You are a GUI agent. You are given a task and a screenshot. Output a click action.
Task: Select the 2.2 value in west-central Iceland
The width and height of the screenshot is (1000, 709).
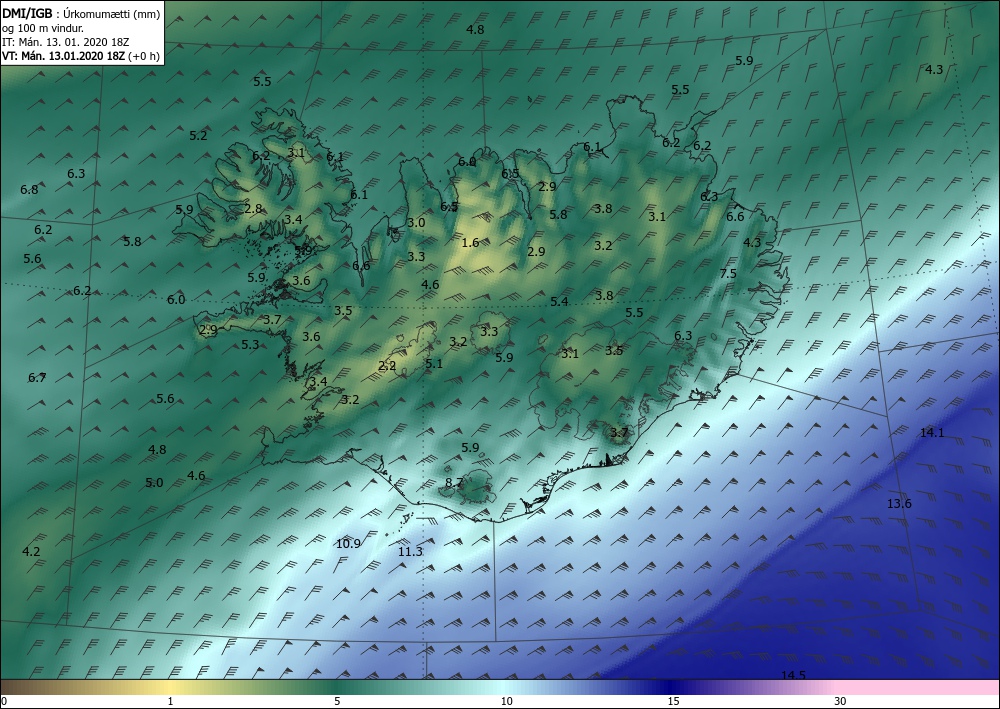pos(387,365)
